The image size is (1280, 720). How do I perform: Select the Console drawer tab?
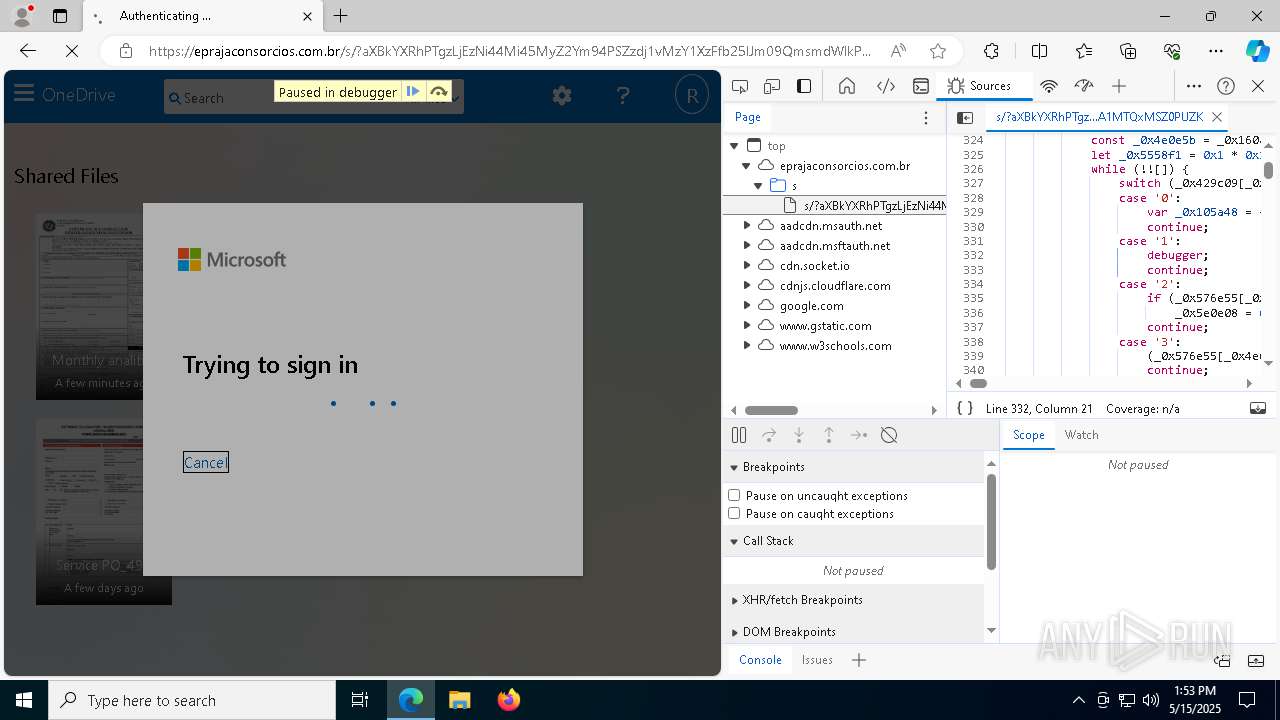point(760,660)
